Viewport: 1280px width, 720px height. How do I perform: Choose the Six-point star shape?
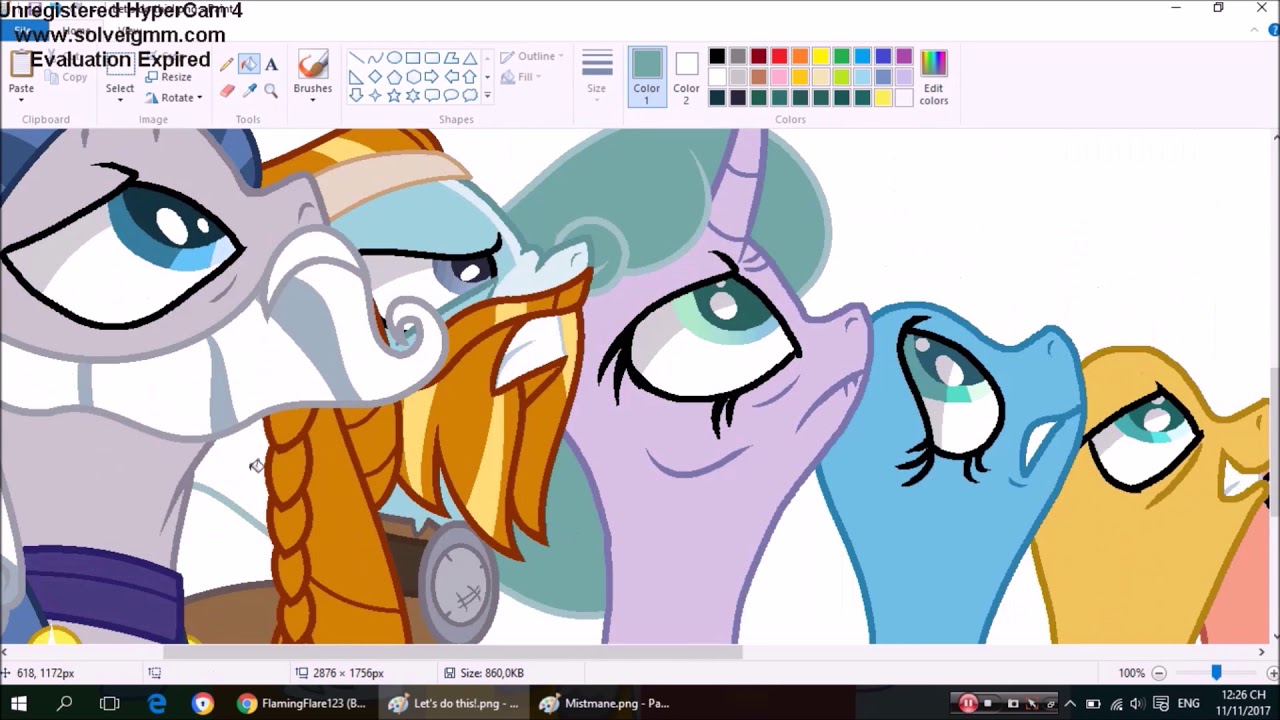(413, 96)
